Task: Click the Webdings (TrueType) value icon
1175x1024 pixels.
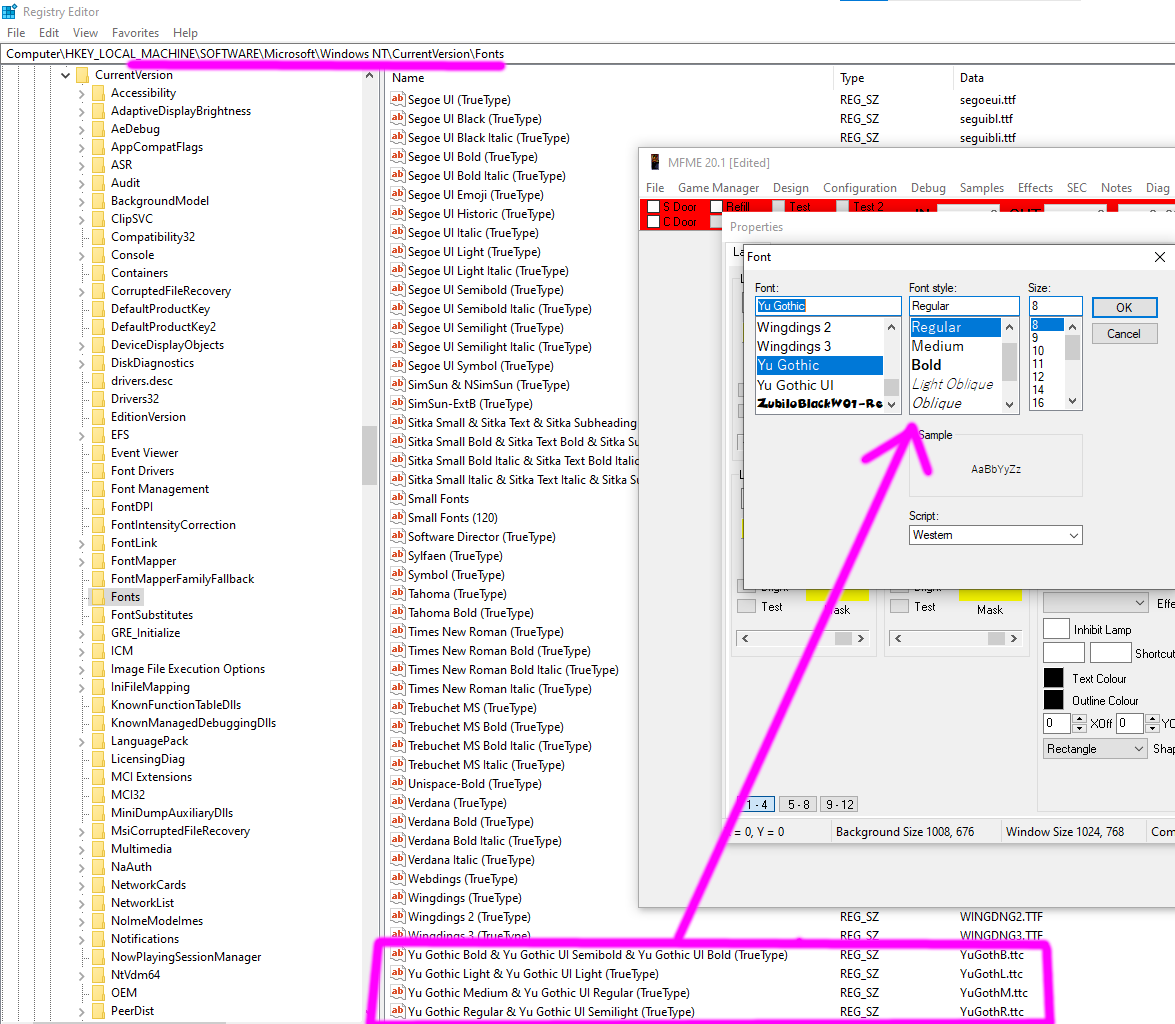Action: click(x=397, y=878)
